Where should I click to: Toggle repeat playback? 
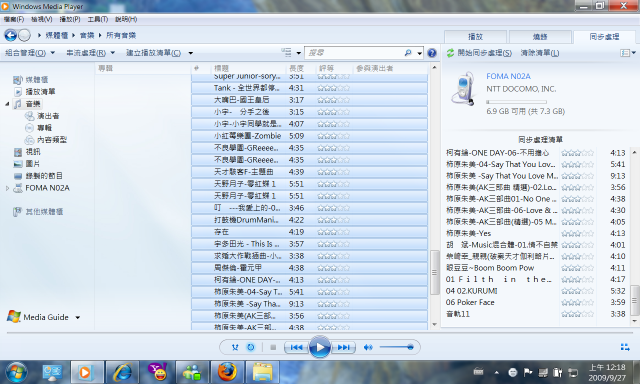tap(251, 347)
